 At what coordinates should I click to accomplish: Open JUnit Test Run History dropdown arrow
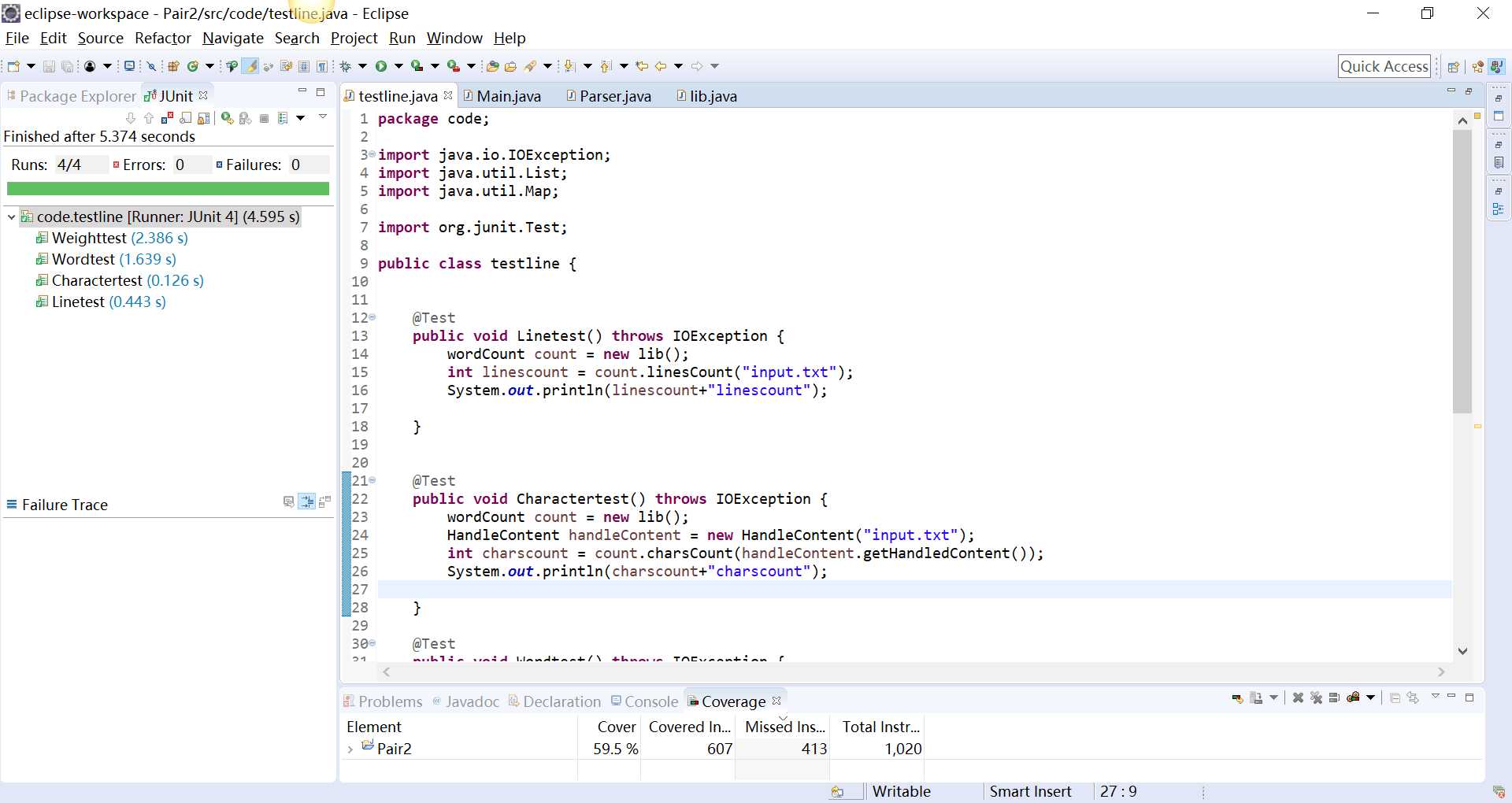click(300, 118)
